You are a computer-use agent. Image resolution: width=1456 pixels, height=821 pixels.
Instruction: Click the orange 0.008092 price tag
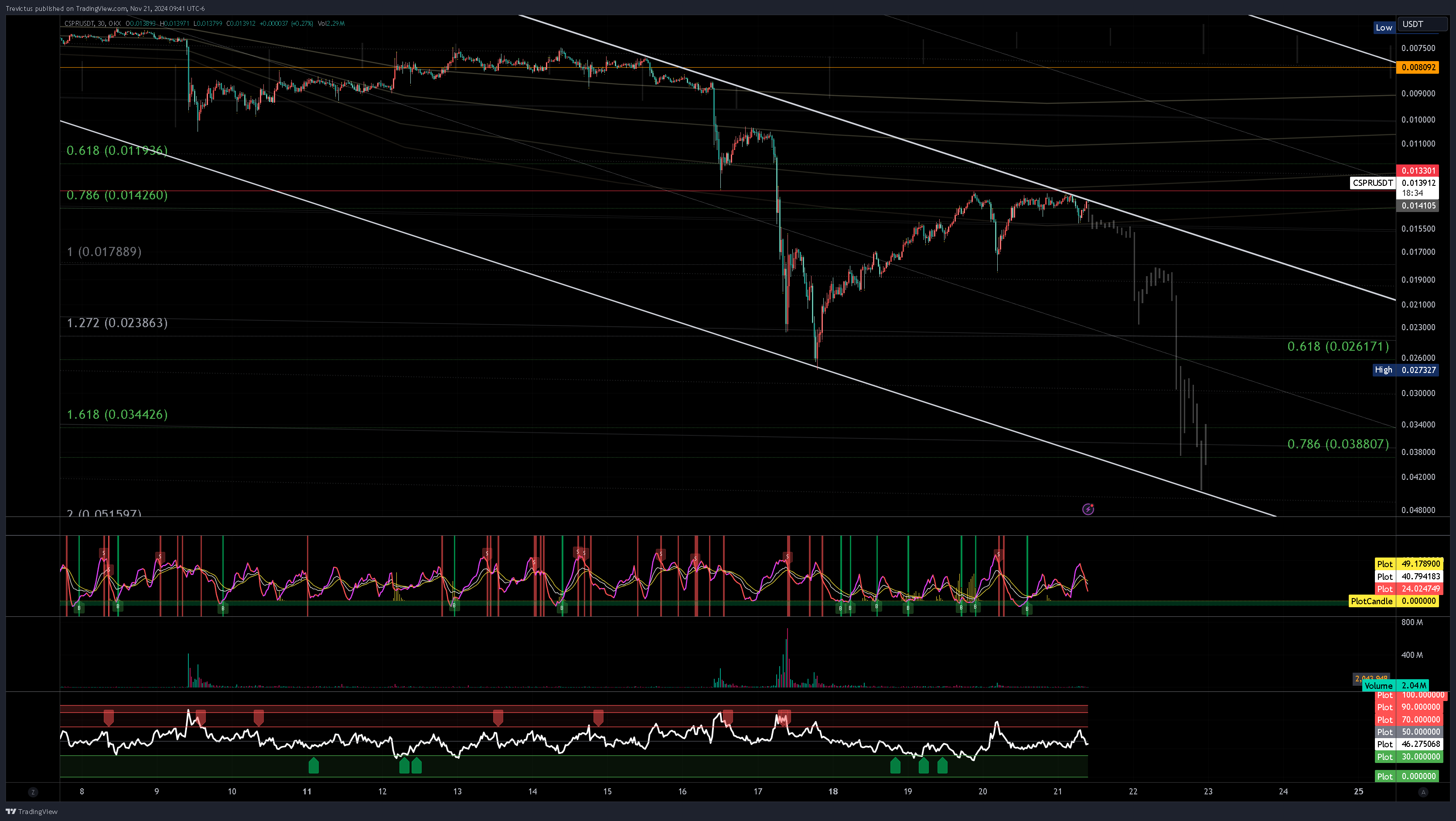point(1418,67)
